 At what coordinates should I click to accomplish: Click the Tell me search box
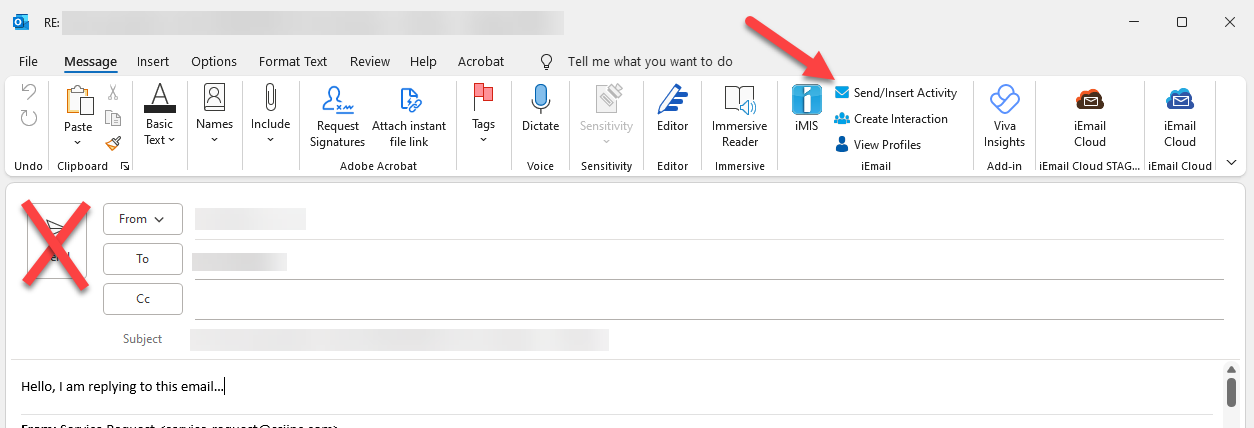pyautogui.click(x=649, y=62)
